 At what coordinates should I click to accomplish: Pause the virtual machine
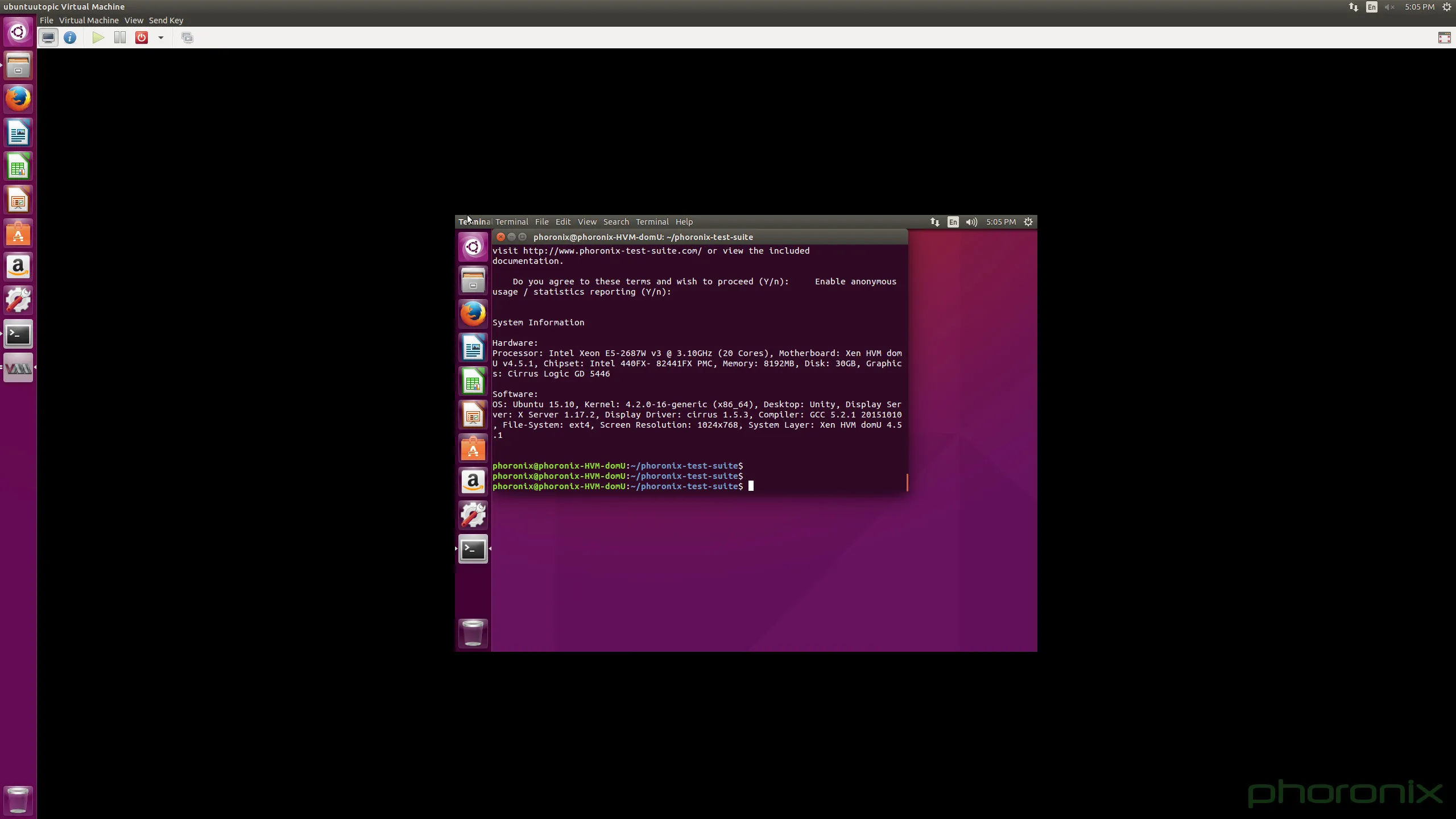tap(119, 38)
